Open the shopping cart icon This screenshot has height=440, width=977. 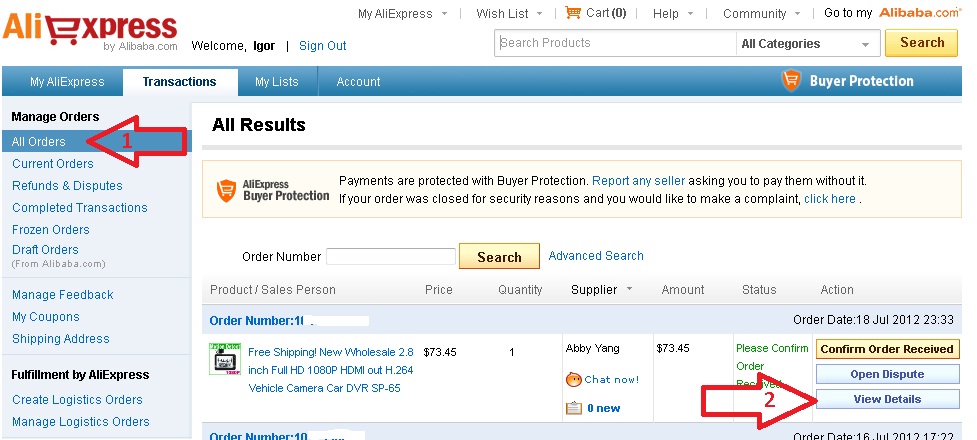pos(573,12)
